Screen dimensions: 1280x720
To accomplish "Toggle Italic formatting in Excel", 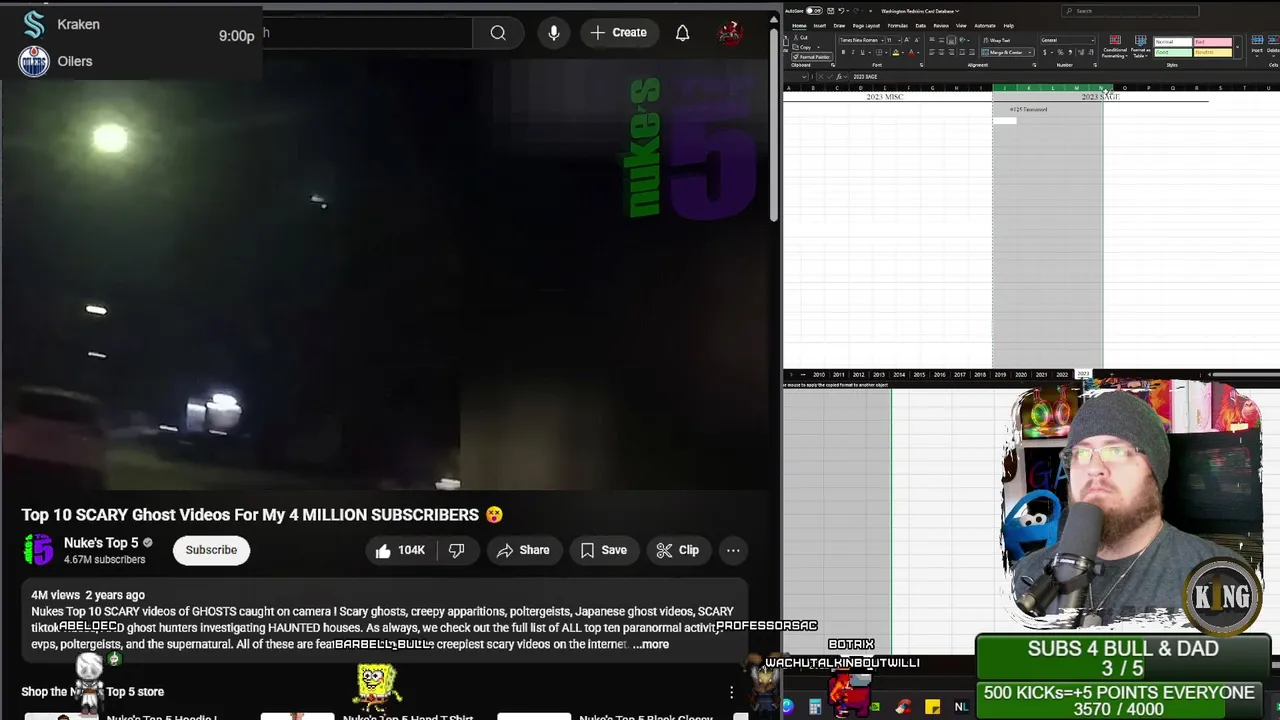I will click(x=853, y=52).
